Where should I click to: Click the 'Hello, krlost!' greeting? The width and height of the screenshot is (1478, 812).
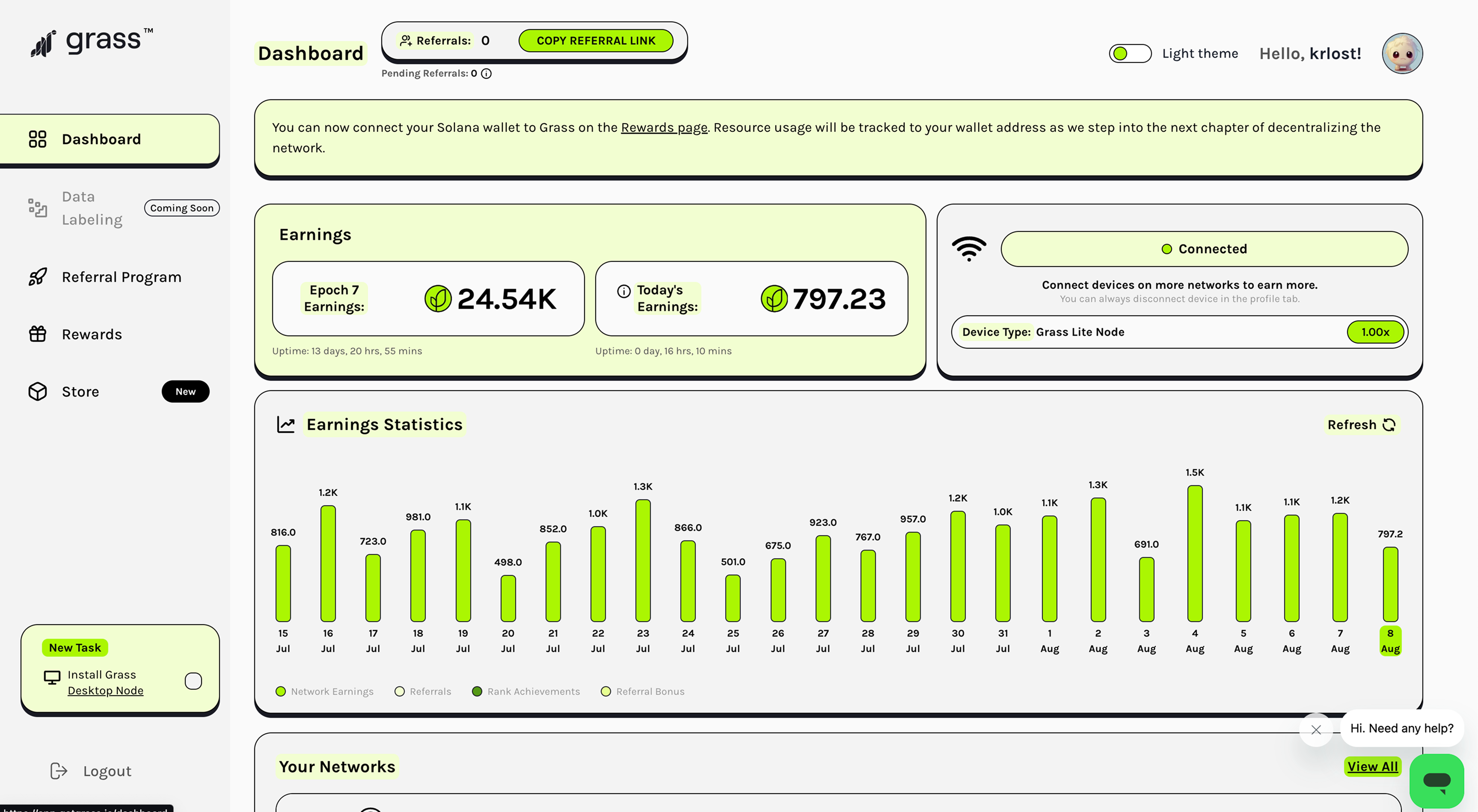[x=1310, y=53]
